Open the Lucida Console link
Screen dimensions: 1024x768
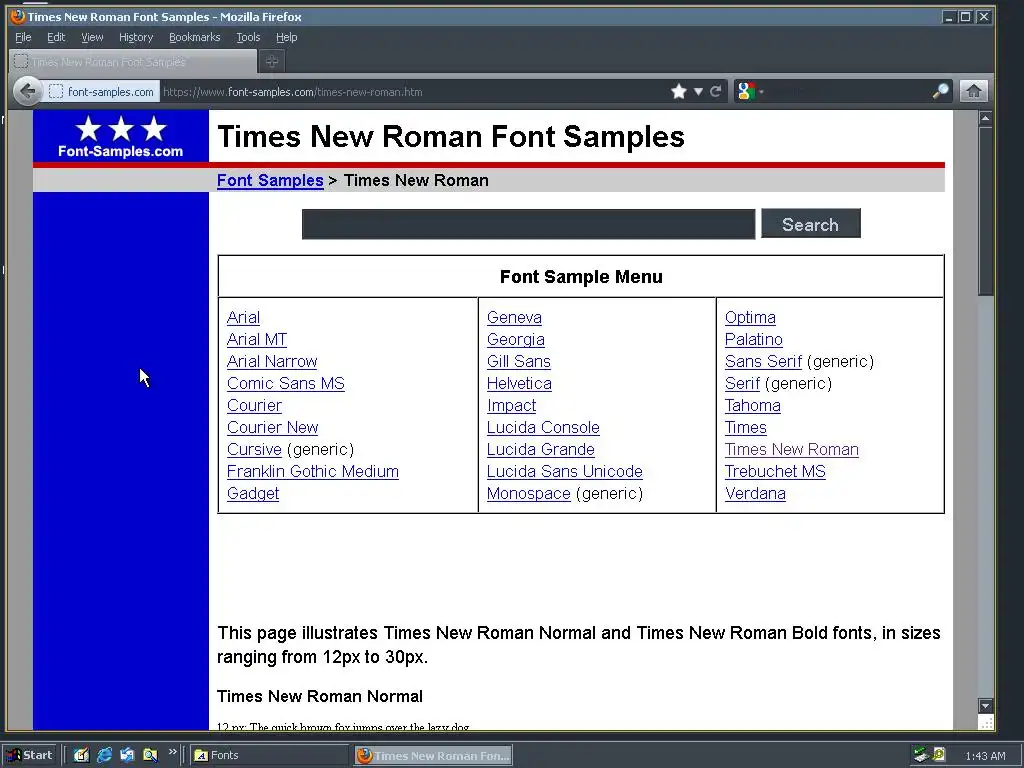(543, 427)
